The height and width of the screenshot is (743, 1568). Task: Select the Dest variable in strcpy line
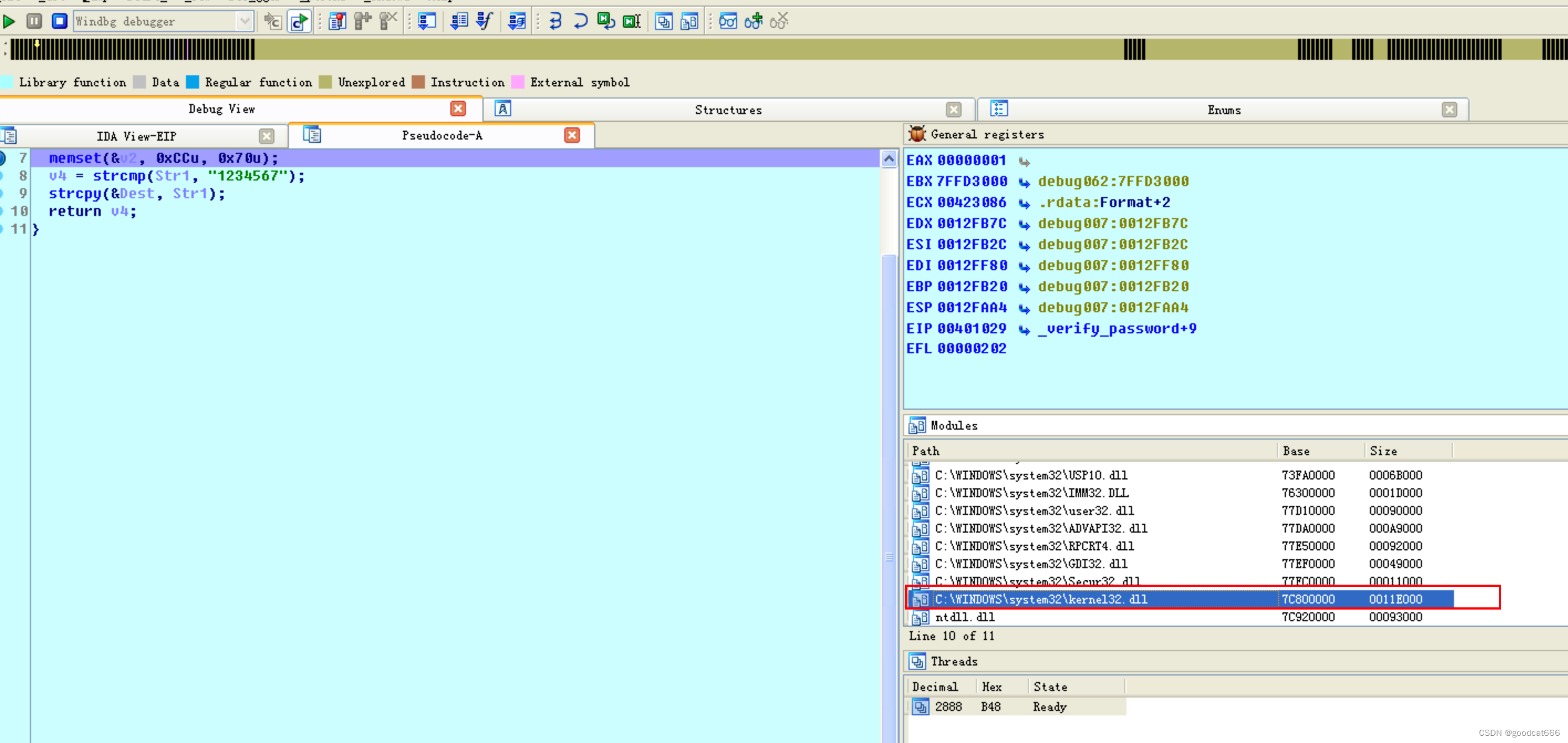[137, 194]
